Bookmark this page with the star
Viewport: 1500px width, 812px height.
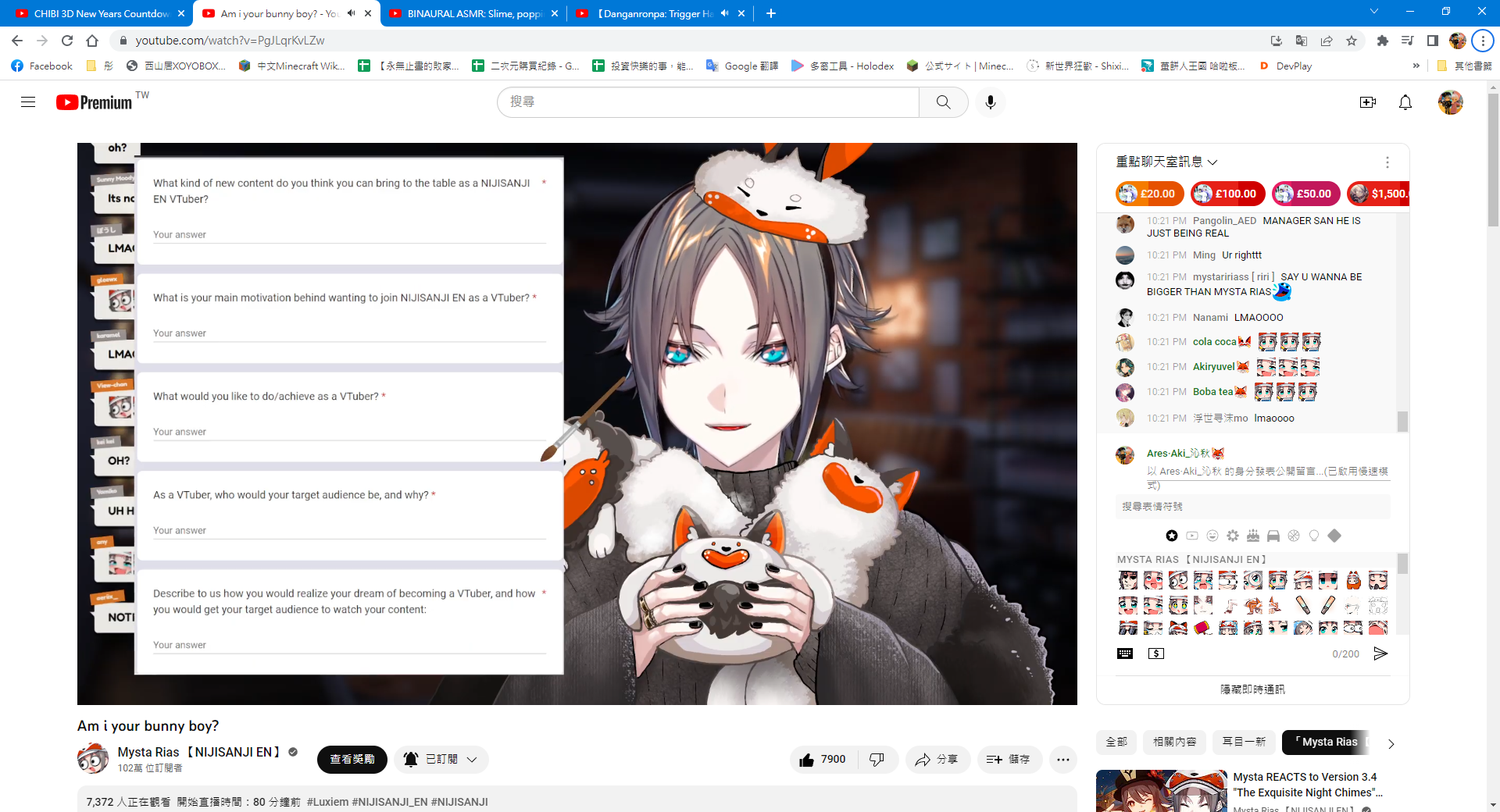click(1352, 41)
